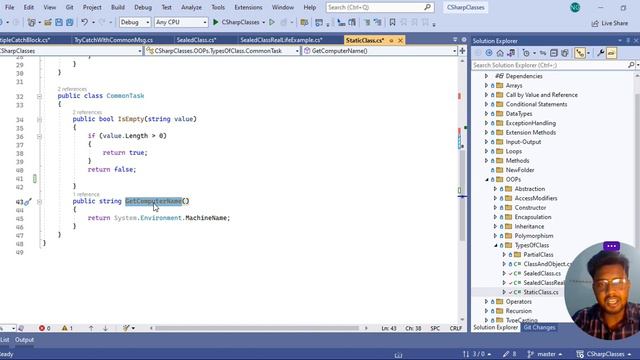Open the master branch dropdown in status bar
Image resolution: width=640 pixels, height=360 pixels.
tap(545, 354)
